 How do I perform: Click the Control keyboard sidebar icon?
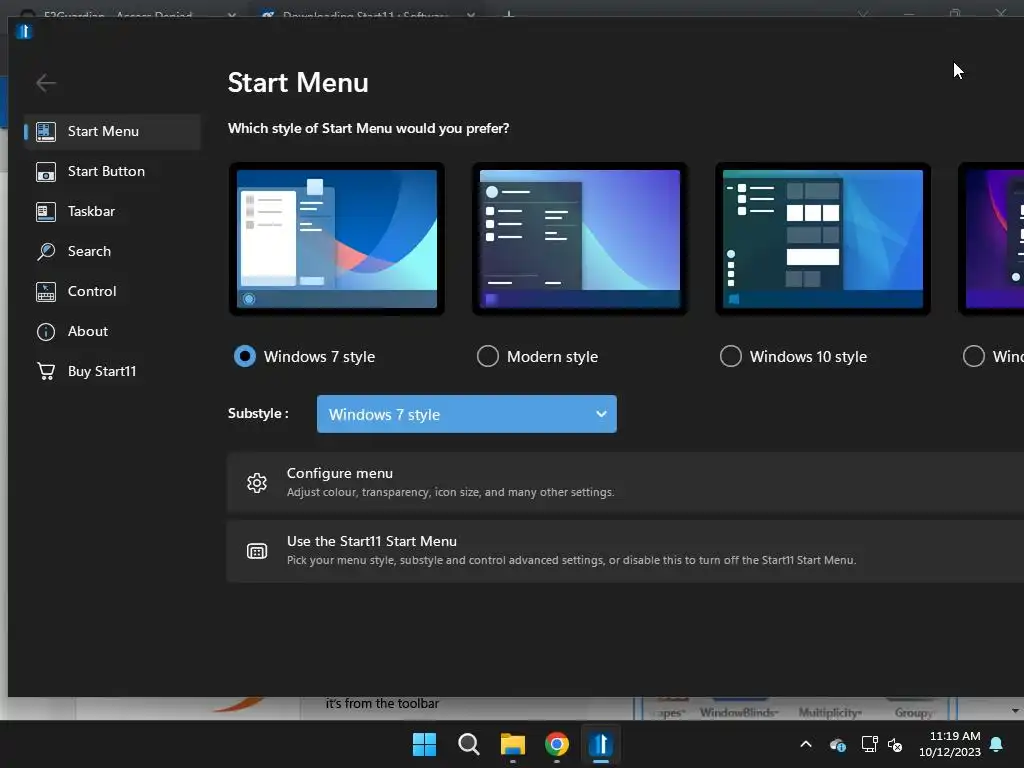coord(46,292)
